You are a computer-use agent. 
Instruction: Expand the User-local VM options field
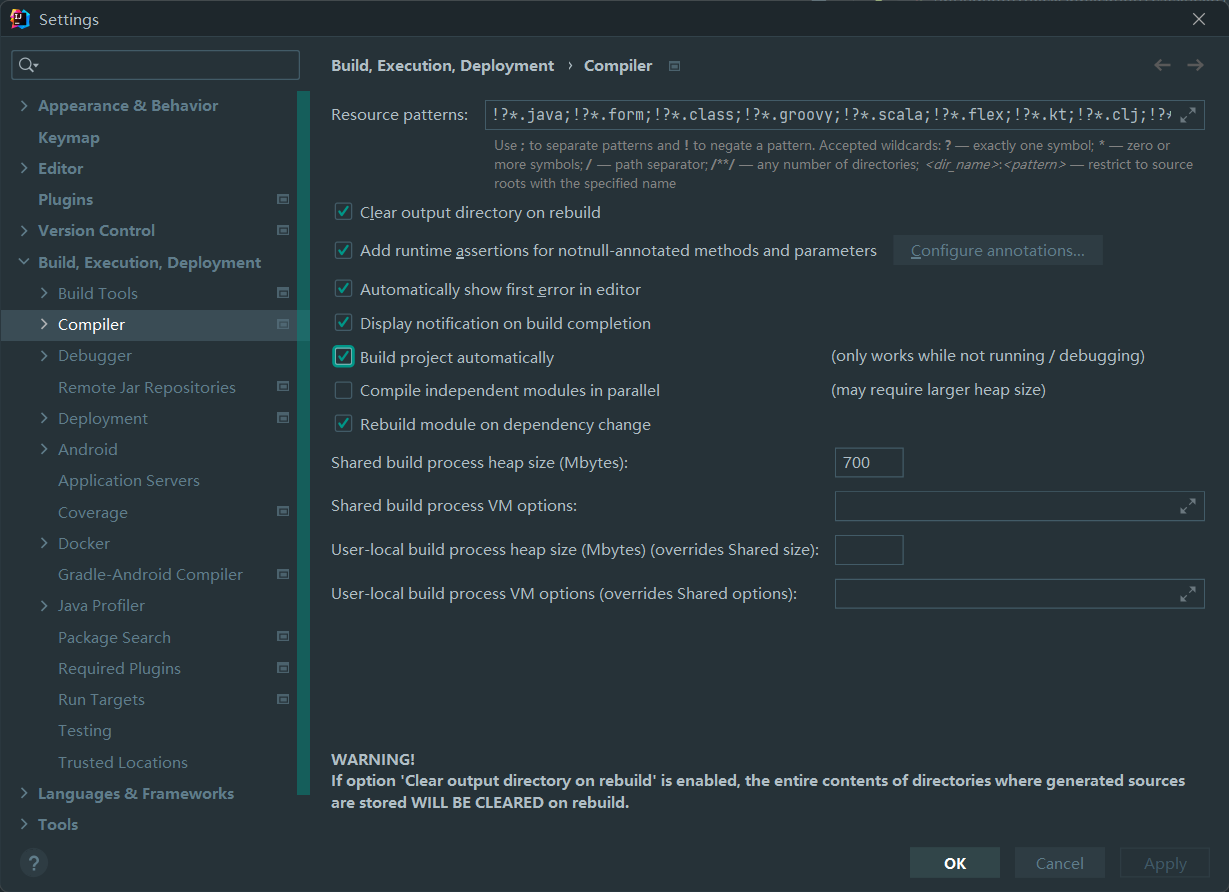click(x=1188, y=594)
